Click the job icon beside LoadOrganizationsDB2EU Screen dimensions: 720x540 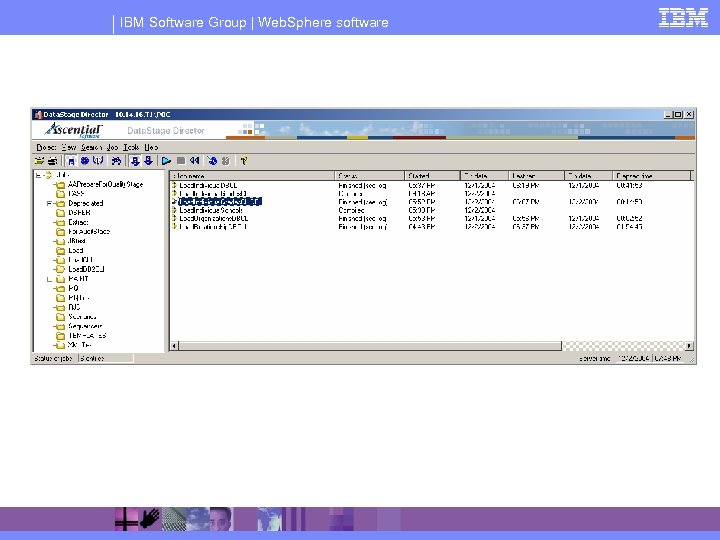[174, 218]
